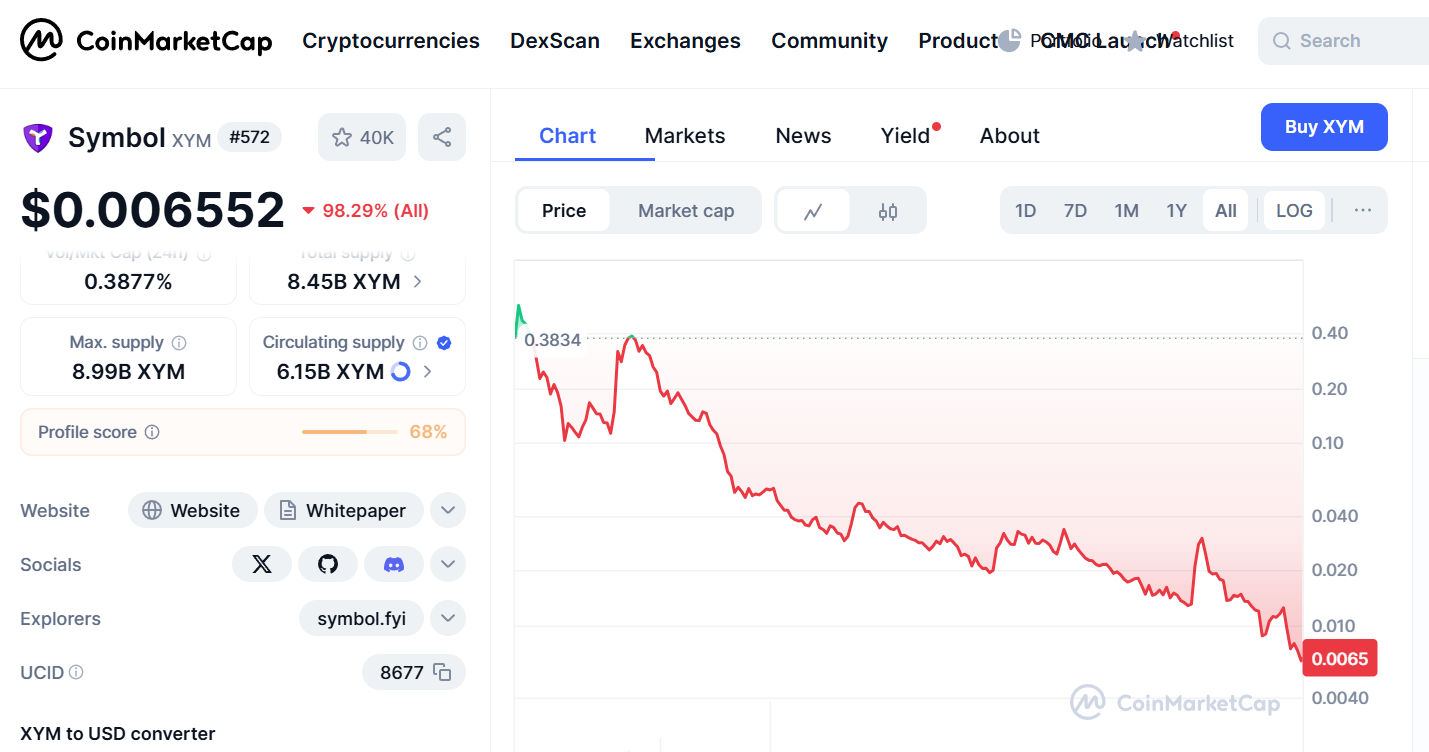Switch to the Markets tab
The image size is (1429, 752).
click(x=685, y=136)
